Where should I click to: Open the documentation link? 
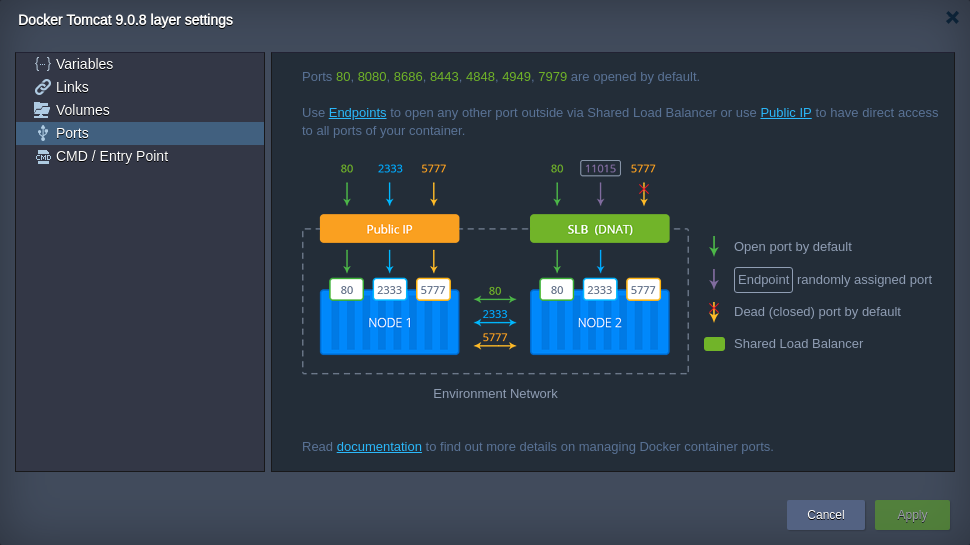tap(379, 447)
